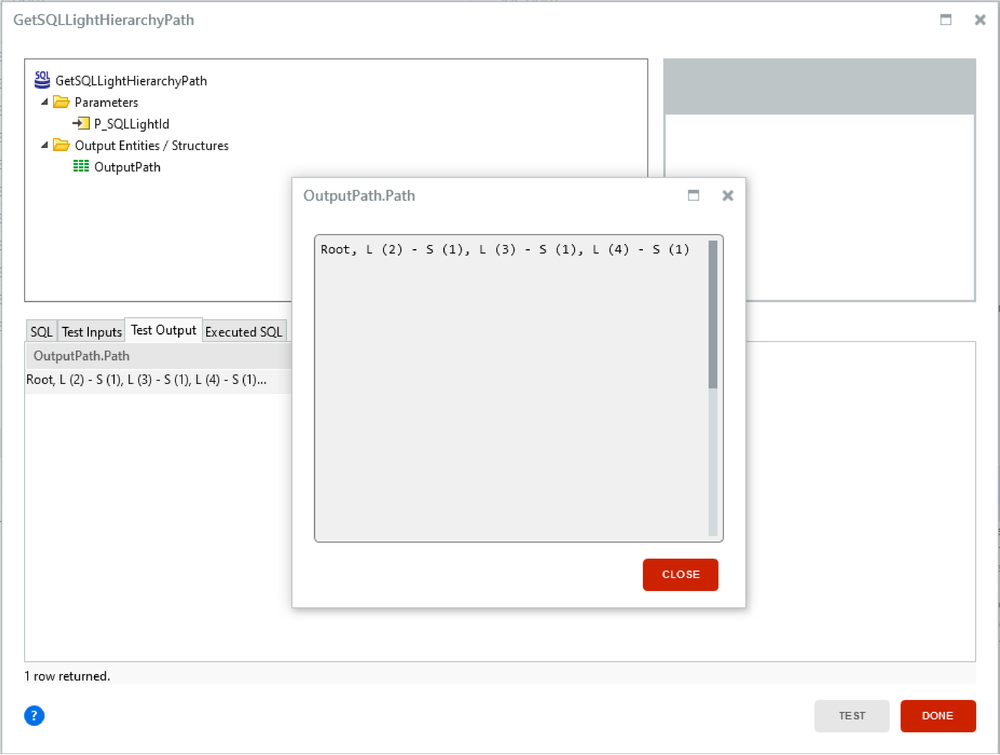
Task: Click the Output Entities / Structures folder icon
Action: (60, 145)
